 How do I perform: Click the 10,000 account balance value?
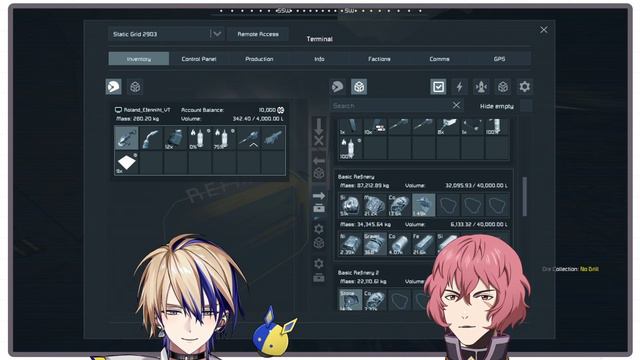tap(267, 110)
